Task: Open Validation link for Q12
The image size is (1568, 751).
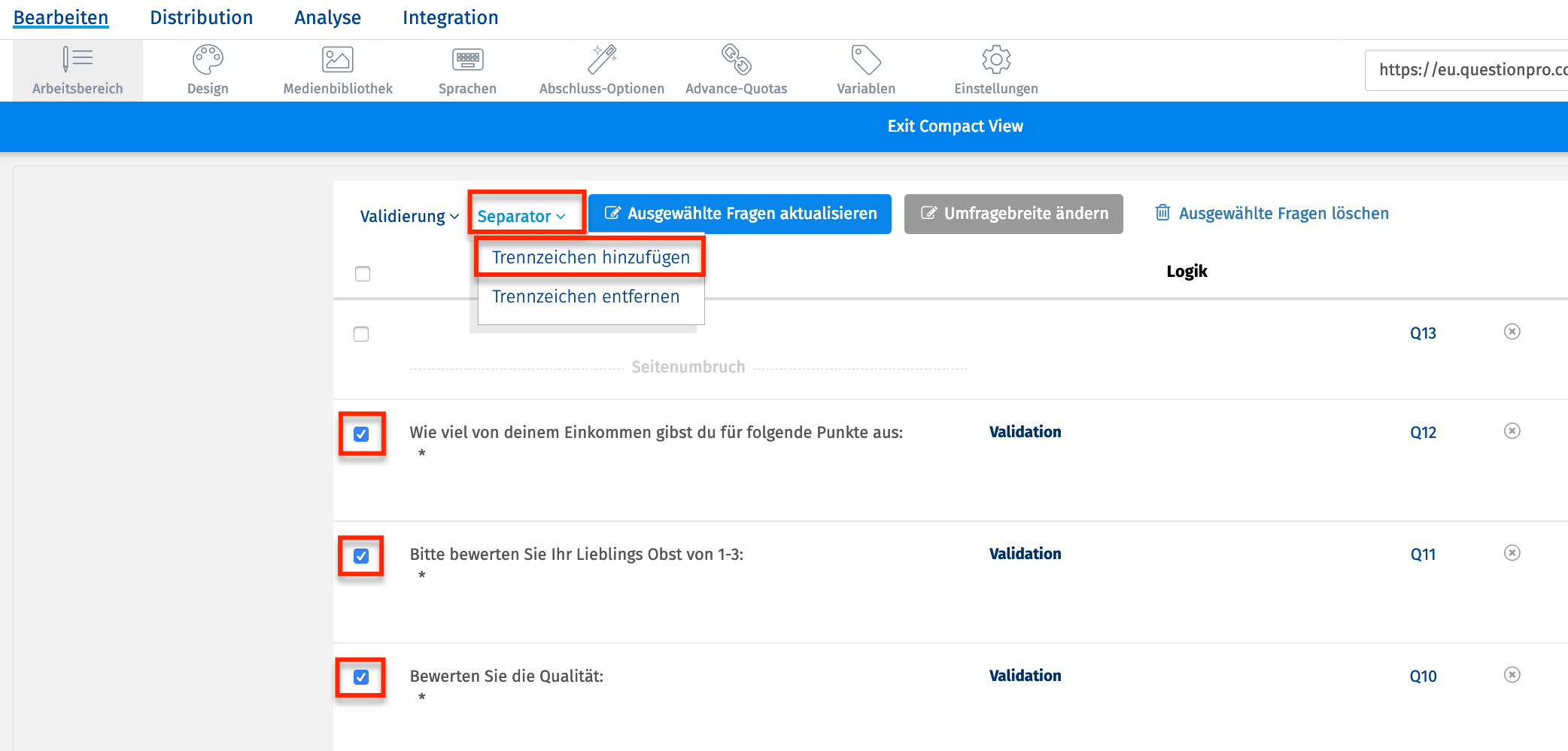Action: pyautogui.click(x=1025, y=432)
